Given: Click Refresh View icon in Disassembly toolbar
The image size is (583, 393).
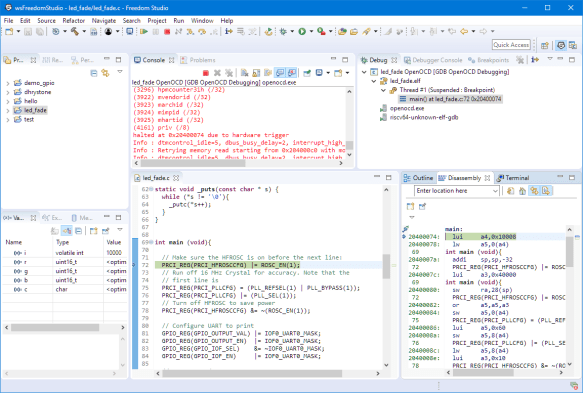Looking at the screenshot, I should (510, 191).
